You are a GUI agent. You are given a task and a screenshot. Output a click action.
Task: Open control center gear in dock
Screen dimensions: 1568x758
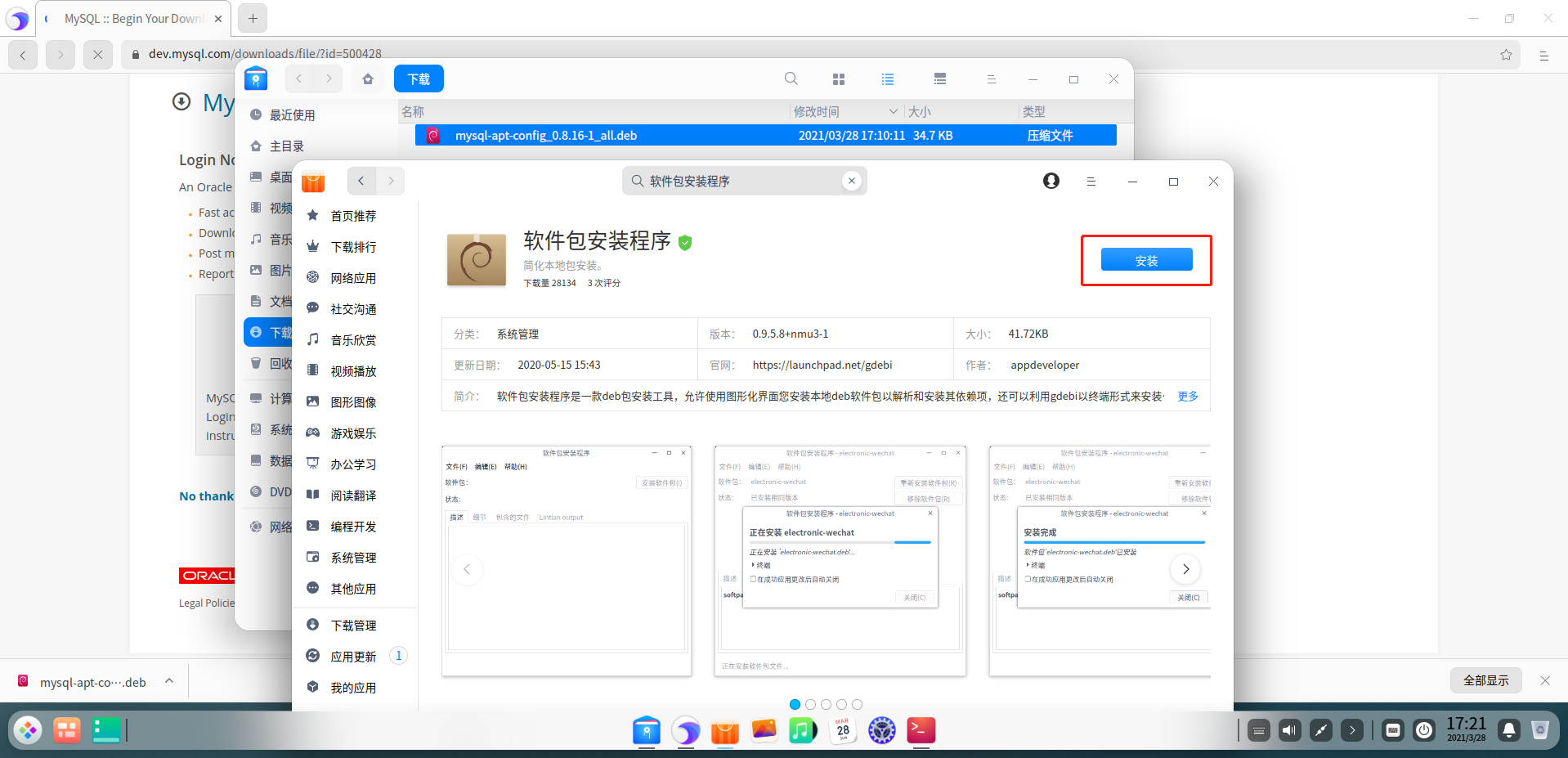coord(882,730)
